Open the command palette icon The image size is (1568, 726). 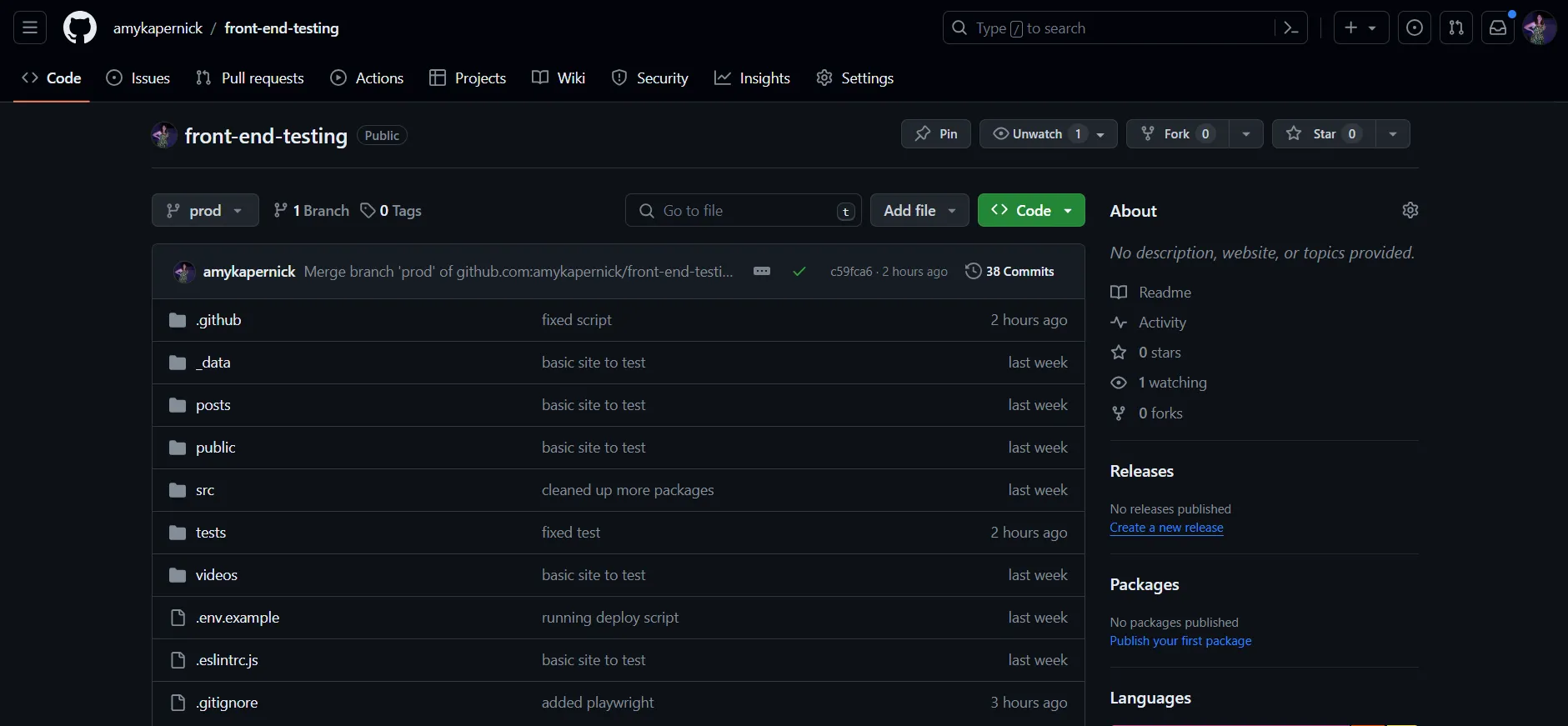(x=1290, y=28)
